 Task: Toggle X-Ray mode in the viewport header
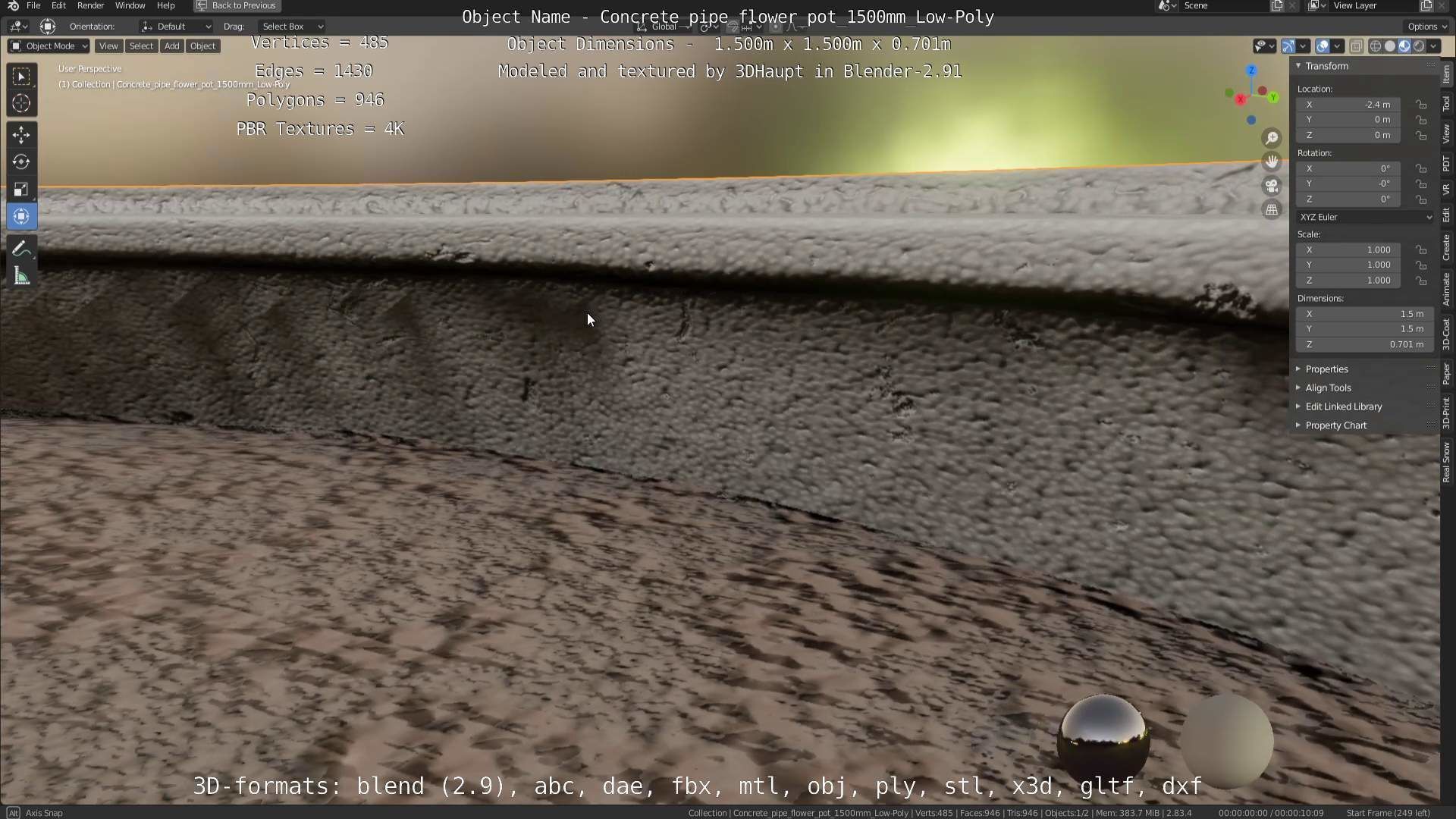[x=1356, y=46]
